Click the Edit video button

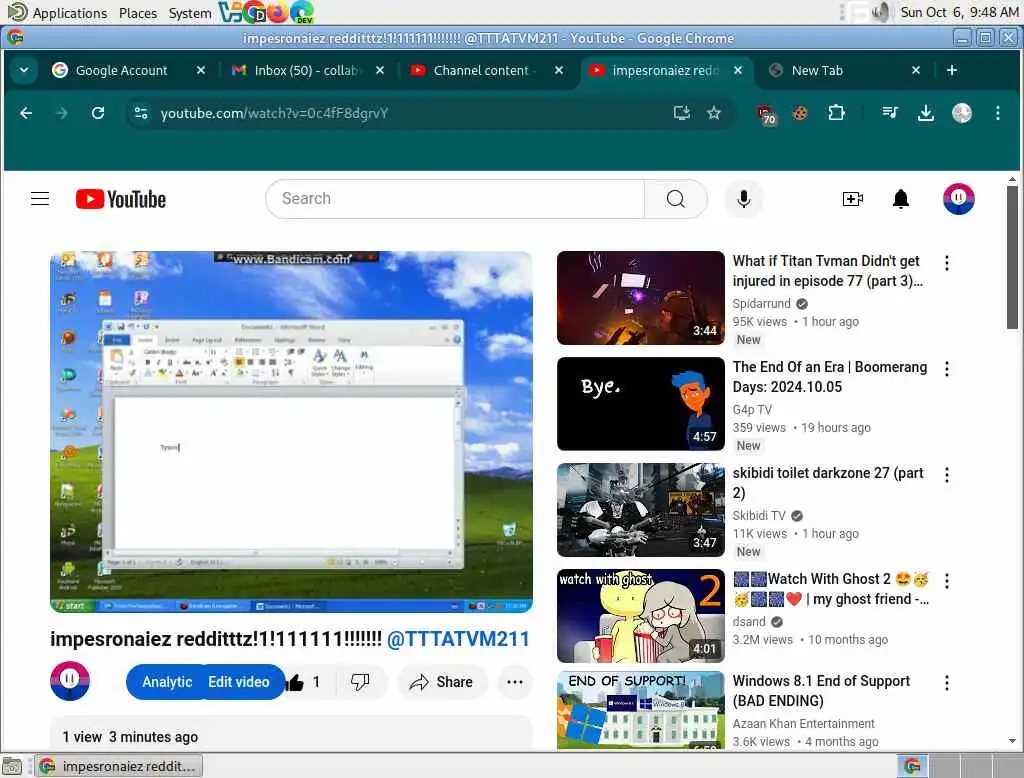point(238,682)
